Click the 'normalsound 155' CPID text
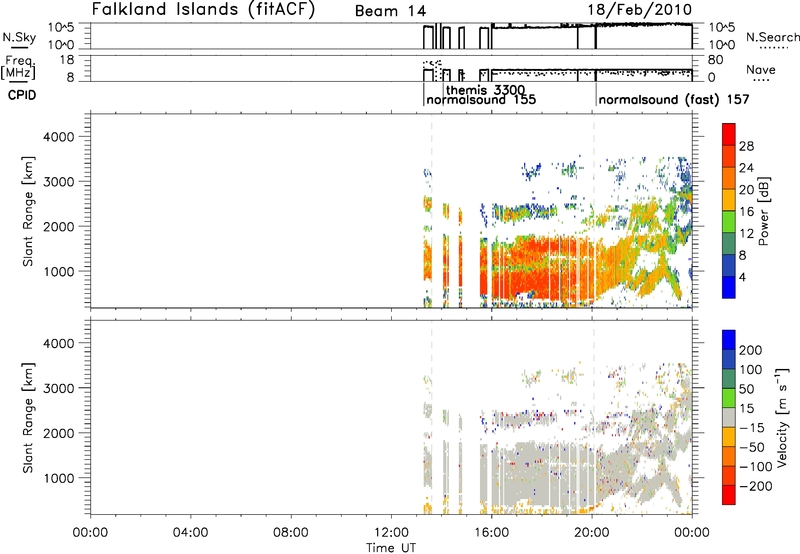 tap(481, 99)
